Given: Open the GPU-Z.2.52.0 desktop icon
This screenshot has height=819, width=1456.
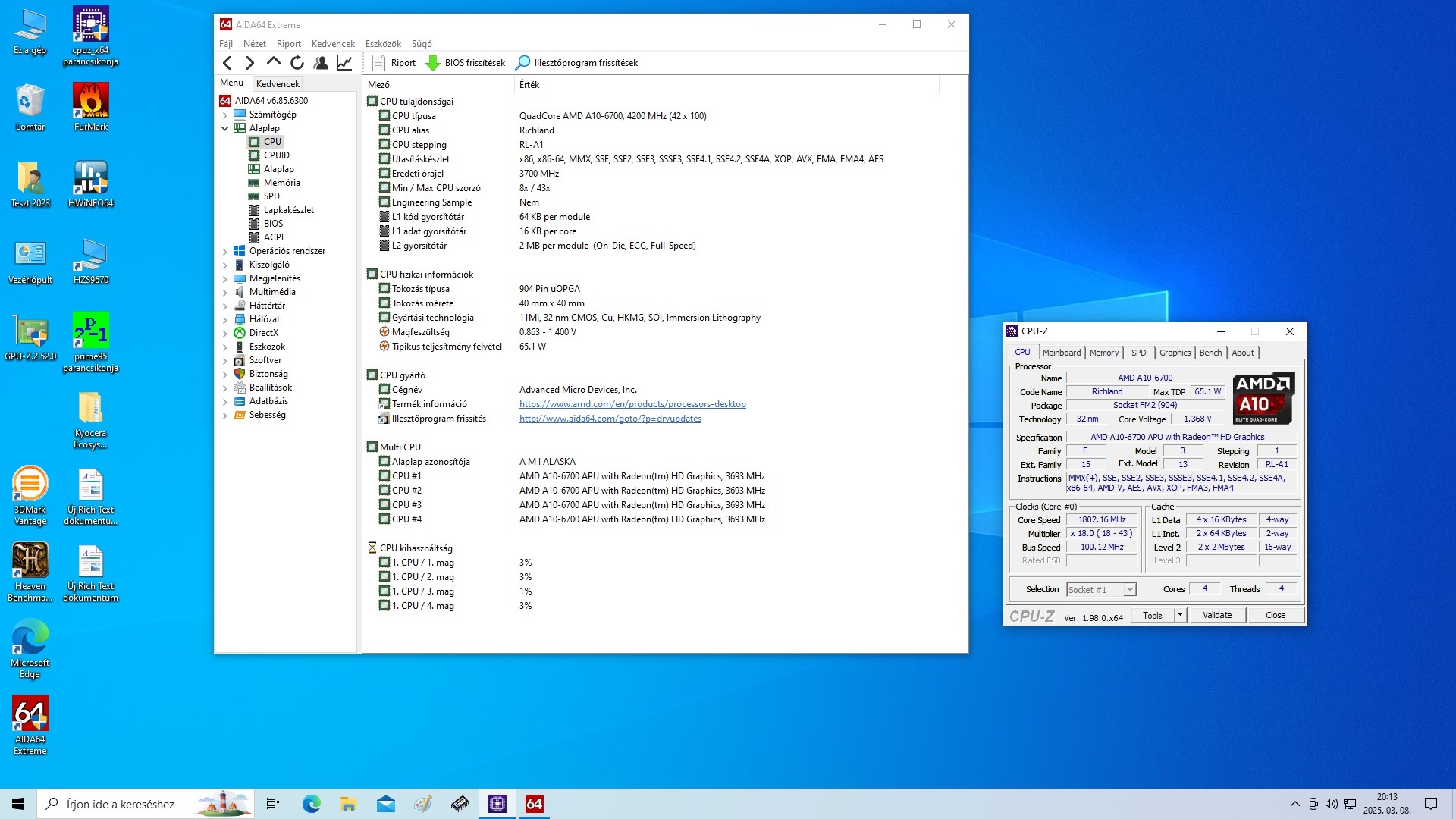Looking at the screenshot, I should [x=30, y=337].
